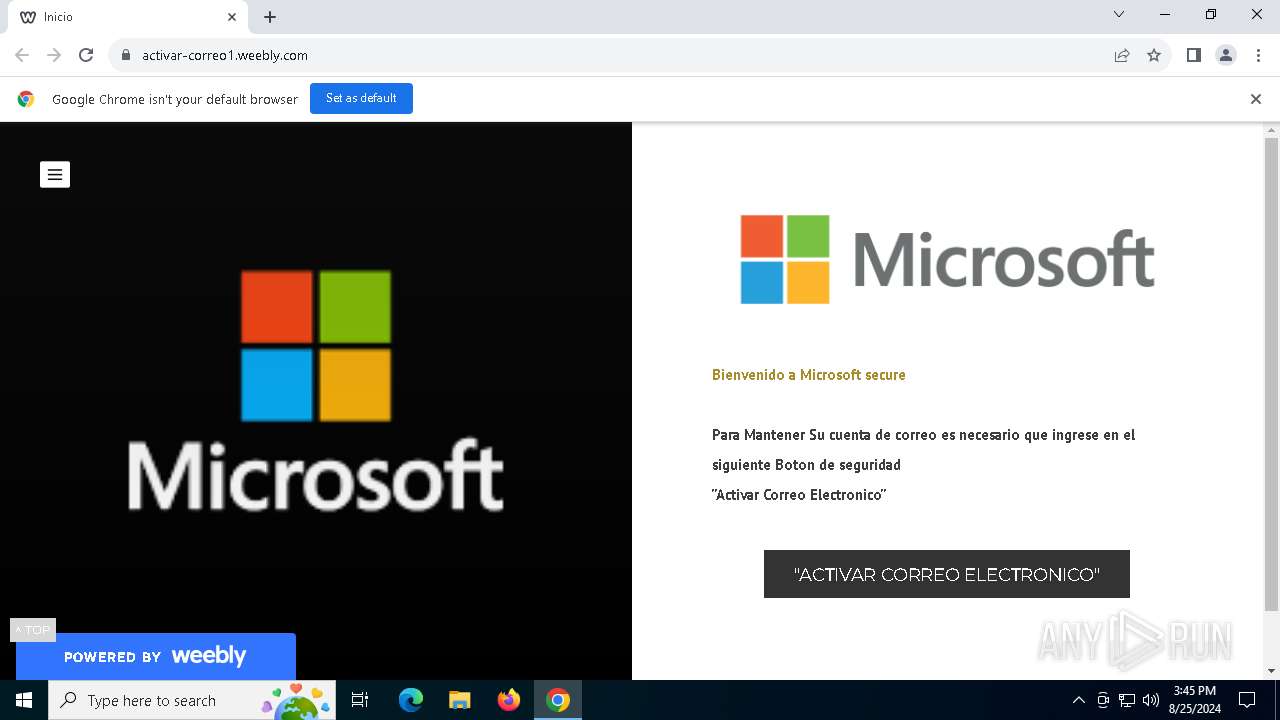Click the "Bienvenido a Microsoft secure" heading
Viewport: 1280px width, 720px height.
(x=809, y=375)
